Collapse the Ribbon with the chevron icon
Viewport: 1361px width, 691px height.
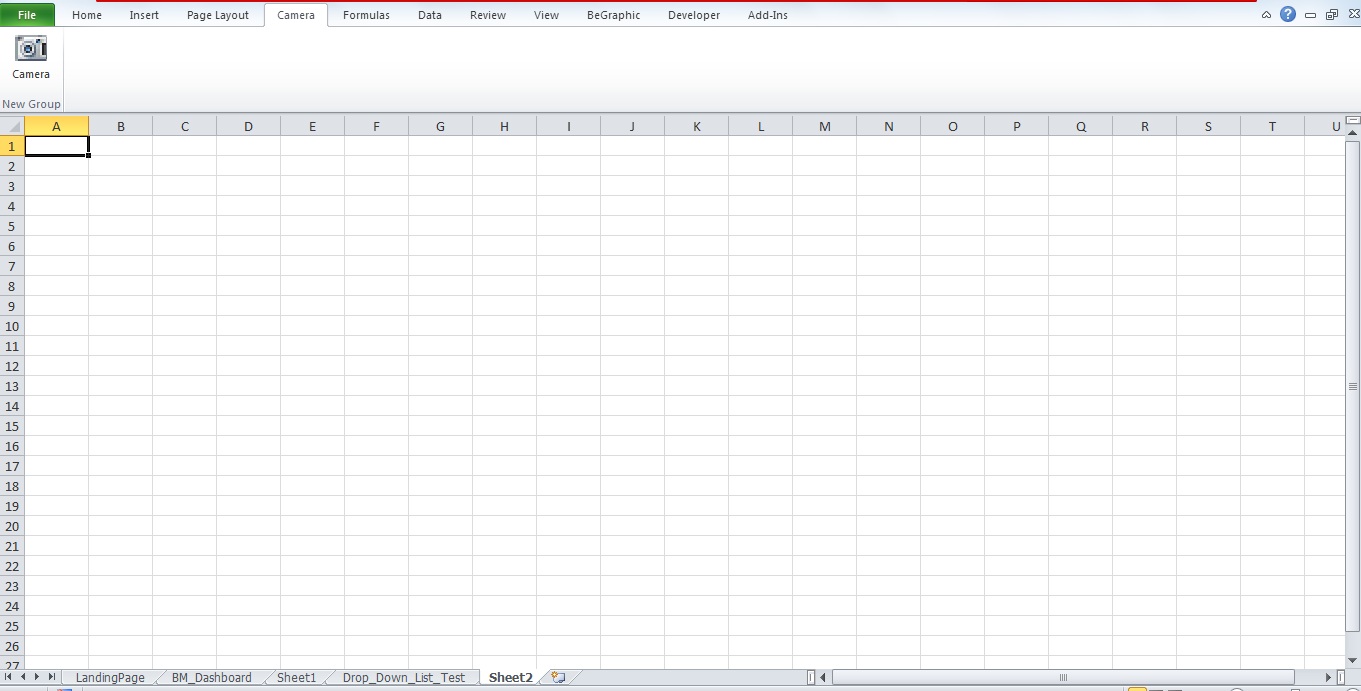(x=1266, y=14)
